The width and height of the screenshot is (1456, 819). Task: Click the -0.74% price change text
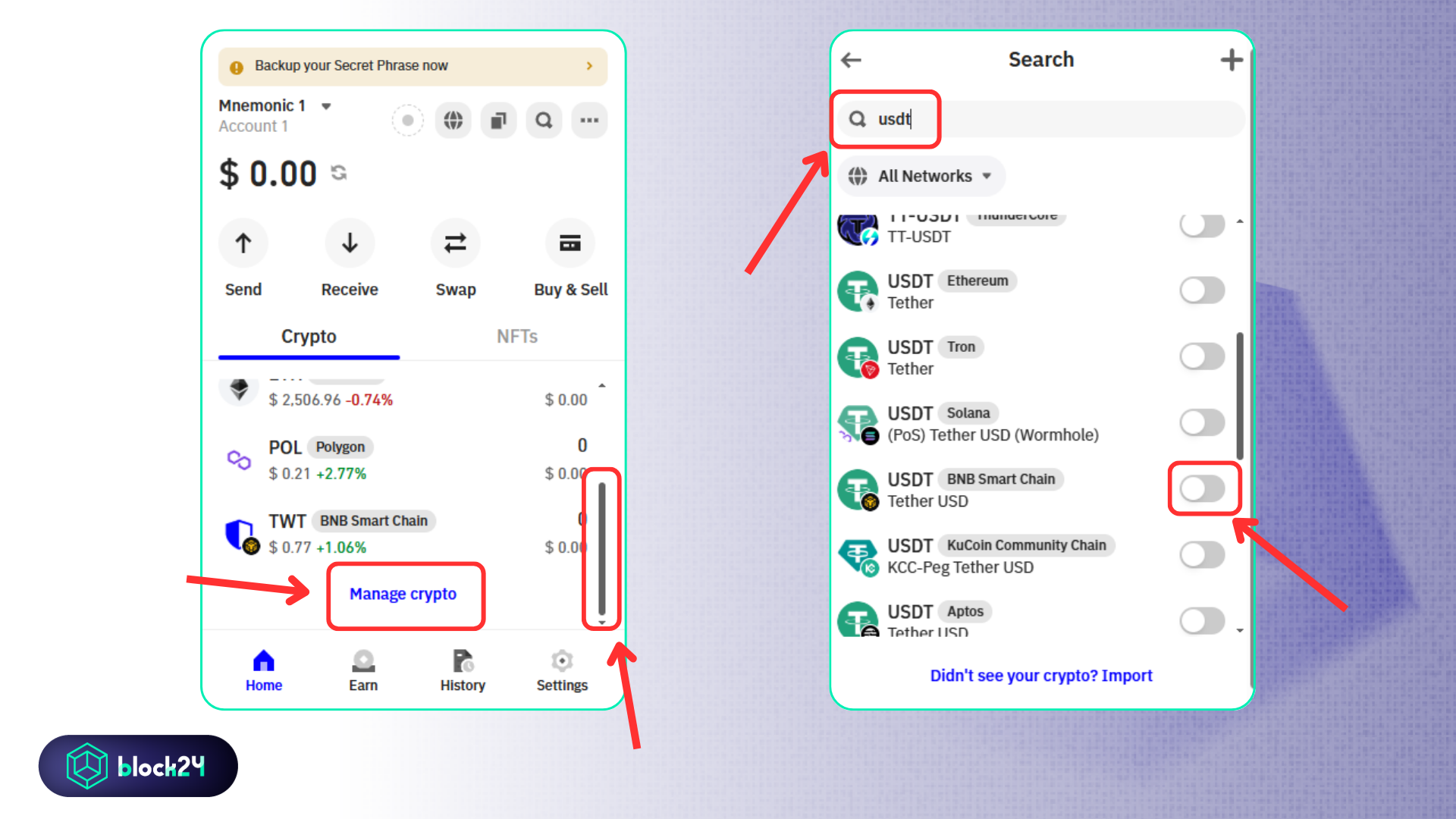pos(369,400)
